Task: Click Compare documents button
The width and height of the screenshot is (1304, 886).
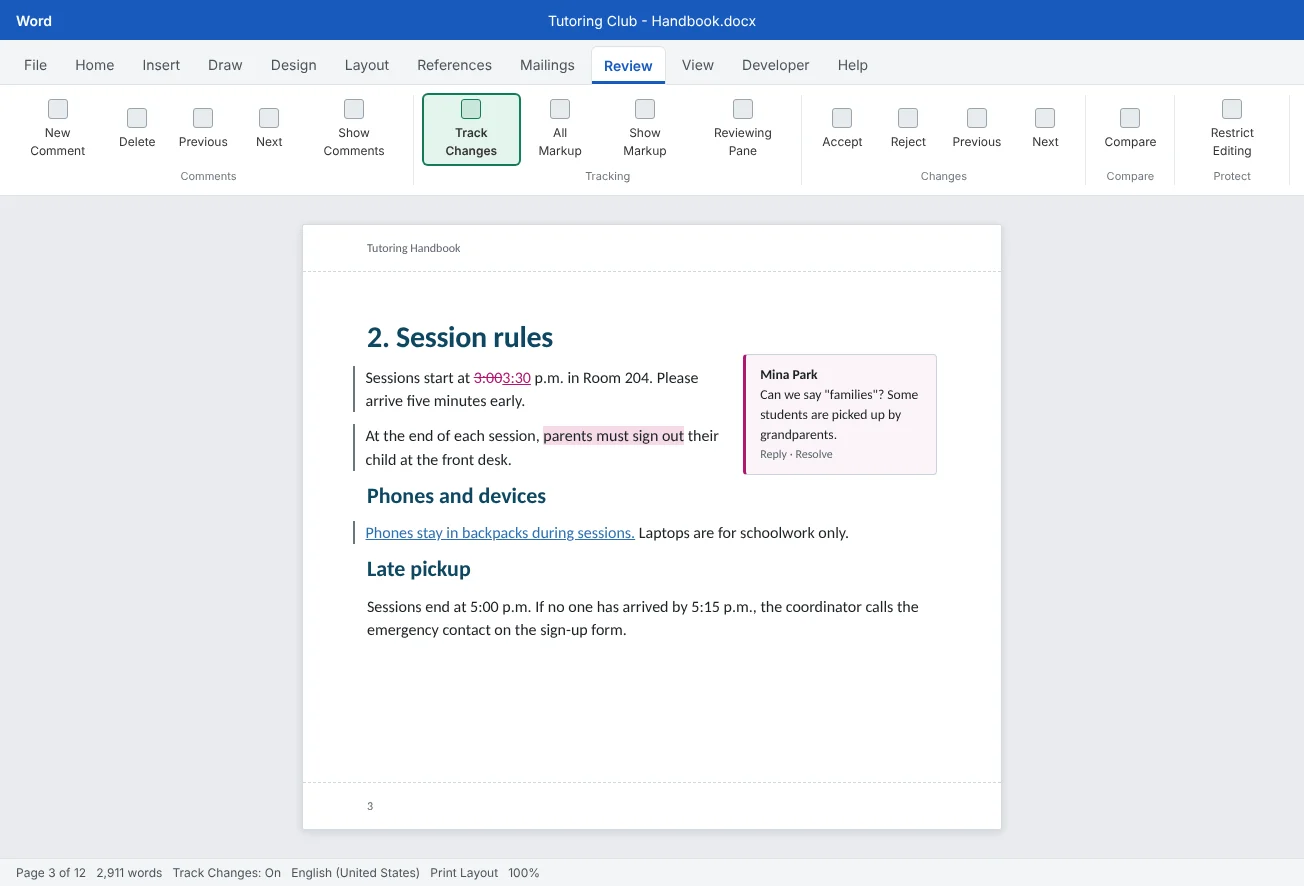Action: click(1130, 129)
